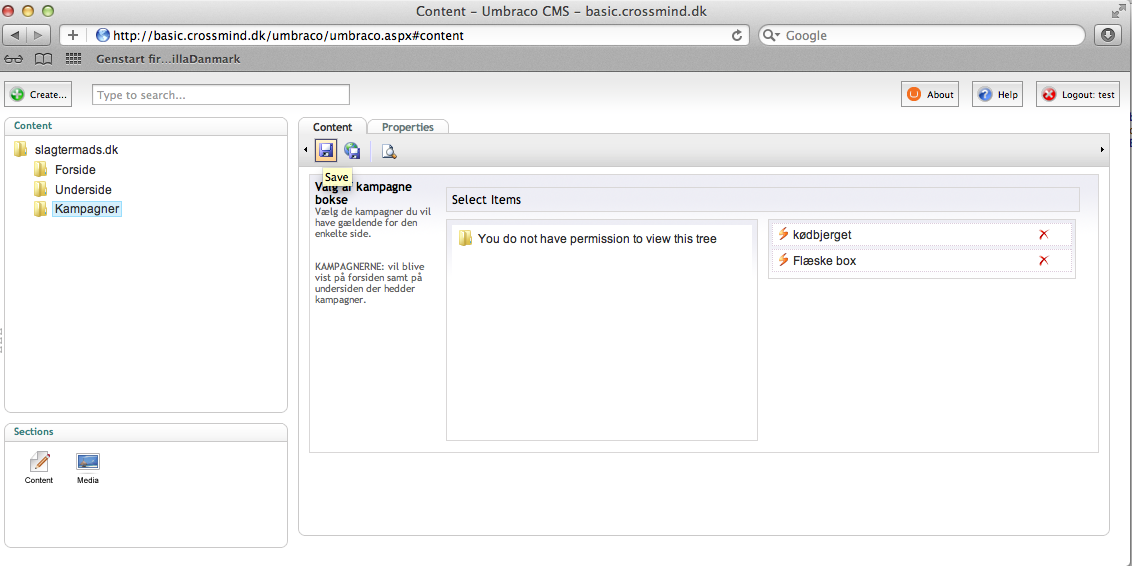Remove Flæske box with its red X
Image resolution: width=1132 pixels, height=566 pixels.
point(1043,261)
